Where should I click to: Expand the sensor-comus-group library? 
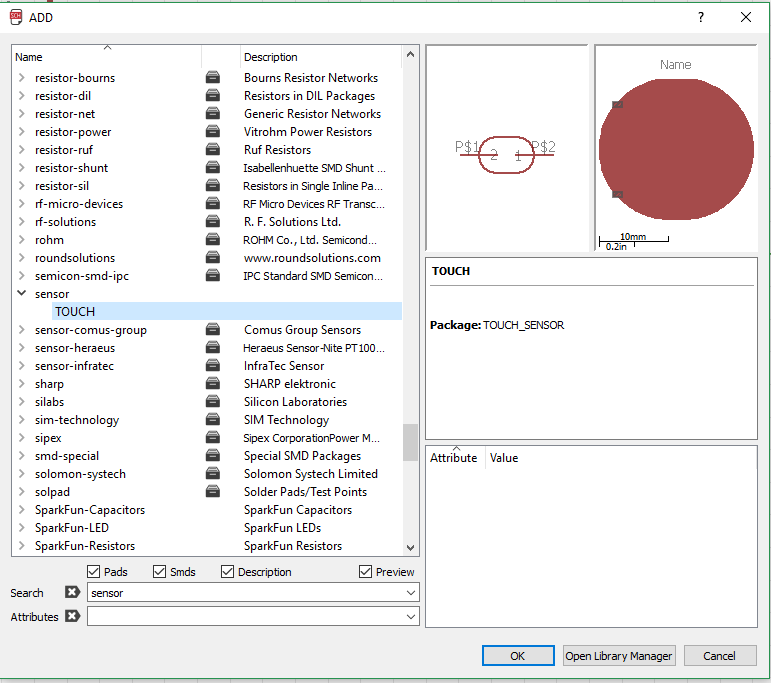pyautogui.click(x=22, y=330)
